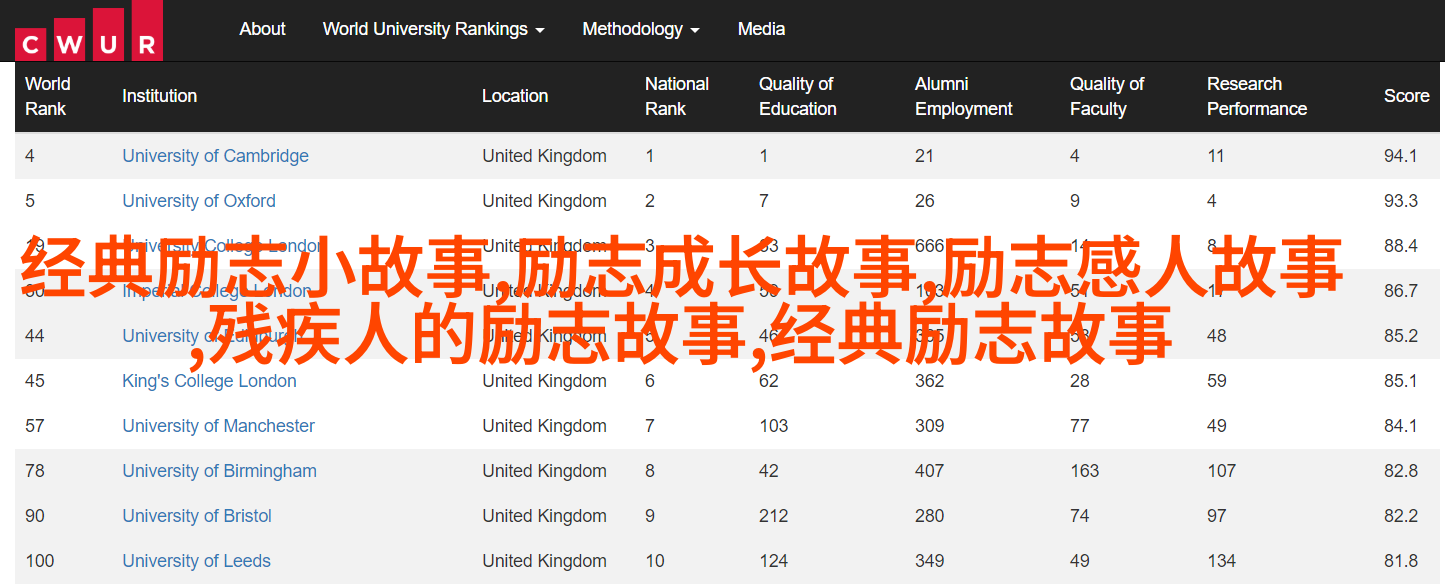
Task: Select King's College London's score 85.1
Action: [1401, 381]
